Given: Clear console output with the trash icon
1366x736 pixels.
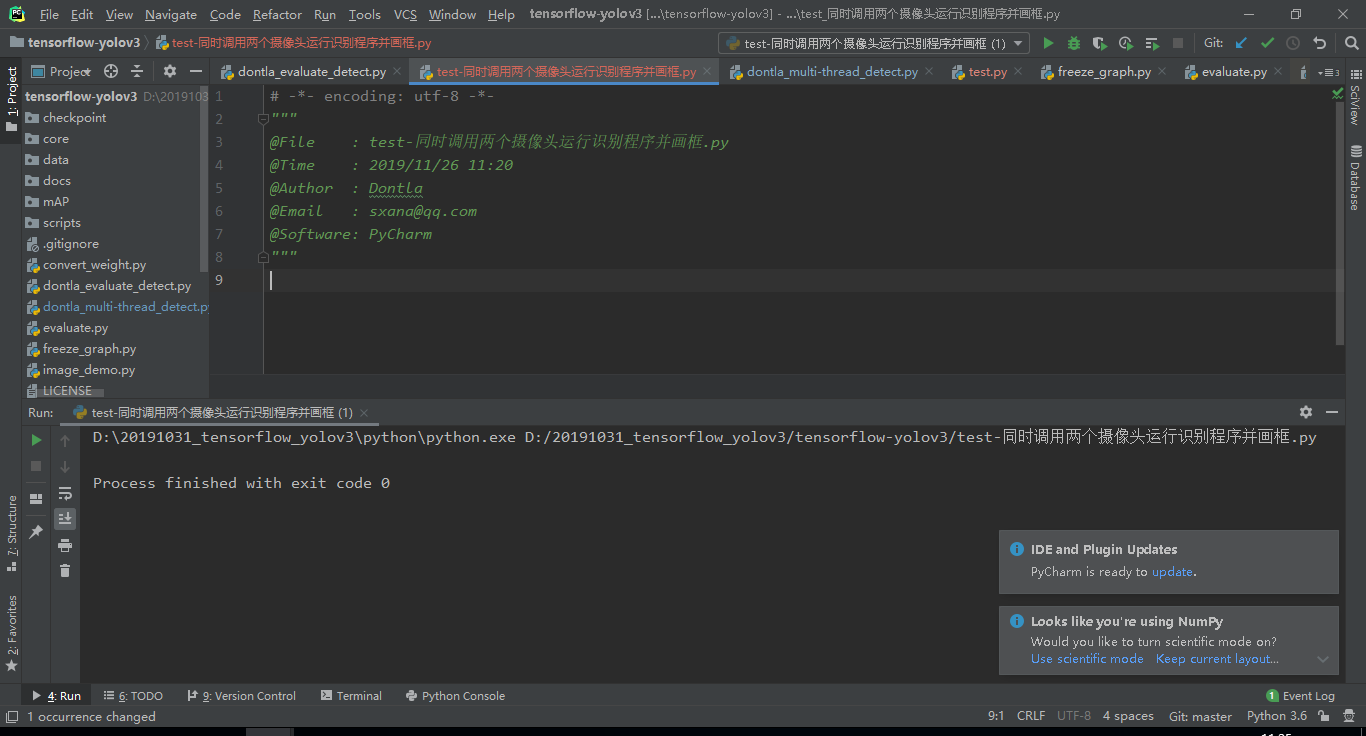Looking at the screenshot, I should coord(65,570).
